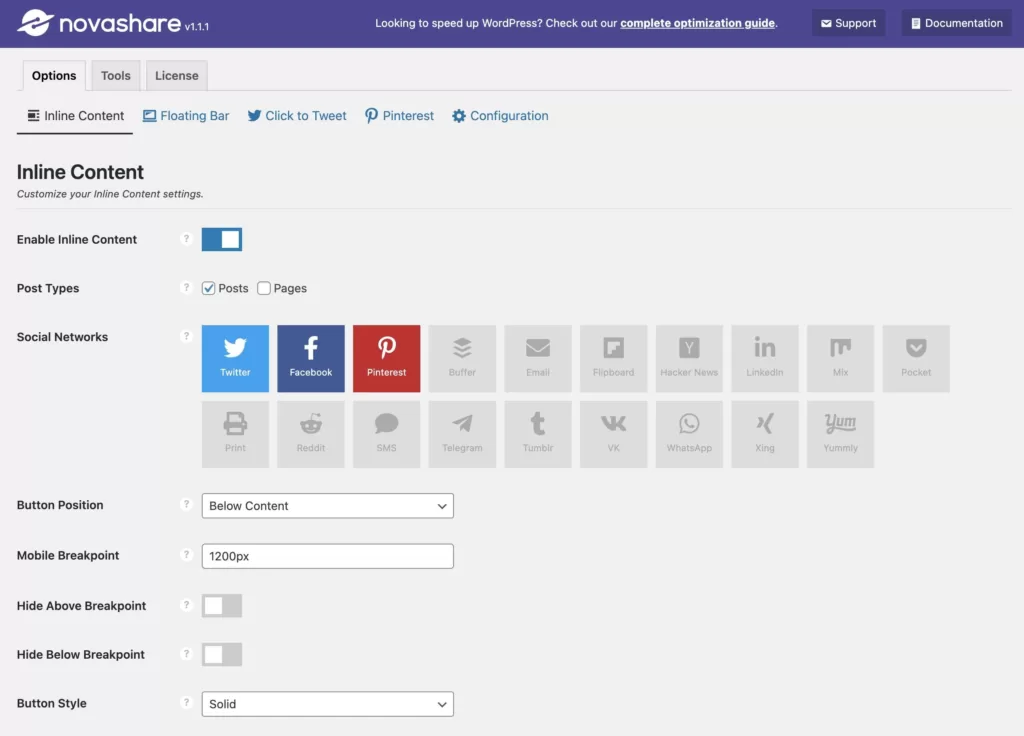Turn on the Telegram share button

click(x=462, y=434)
